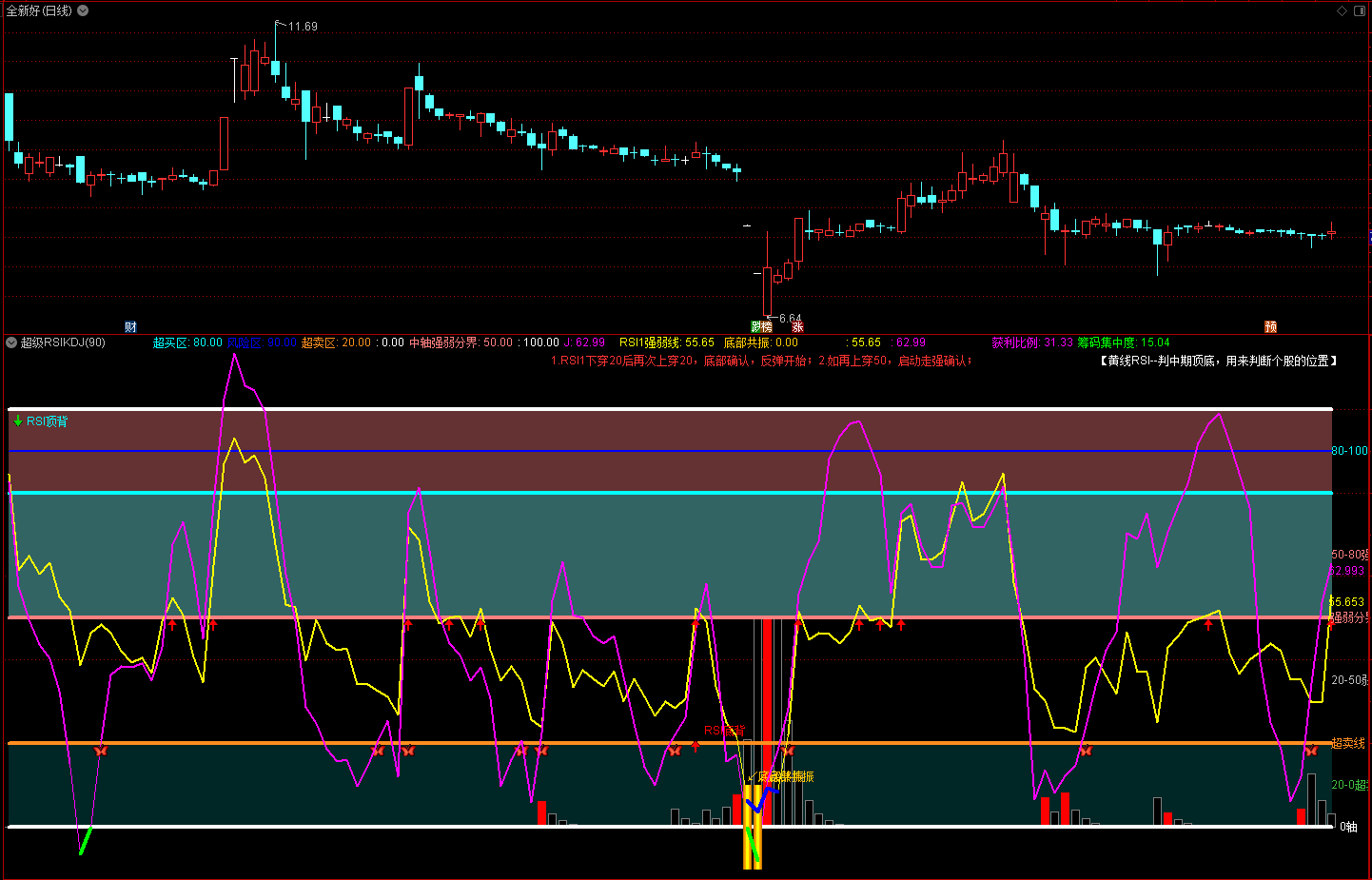The image size is (1372, 880).
Task: Click the 11.69 high price label
Action: coord(303,27)
